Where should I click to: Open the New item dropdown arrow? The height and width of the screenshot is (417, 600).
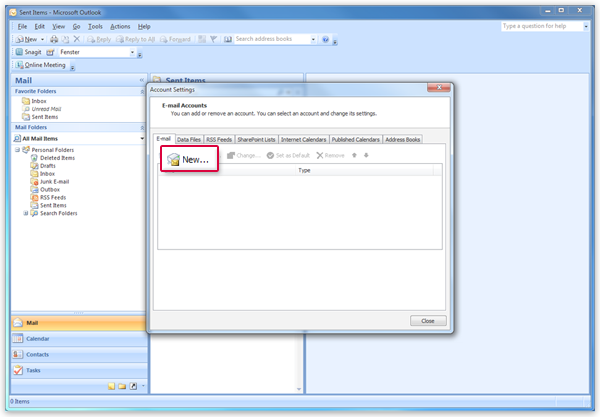pyautogui.click(x=42, y=39)
